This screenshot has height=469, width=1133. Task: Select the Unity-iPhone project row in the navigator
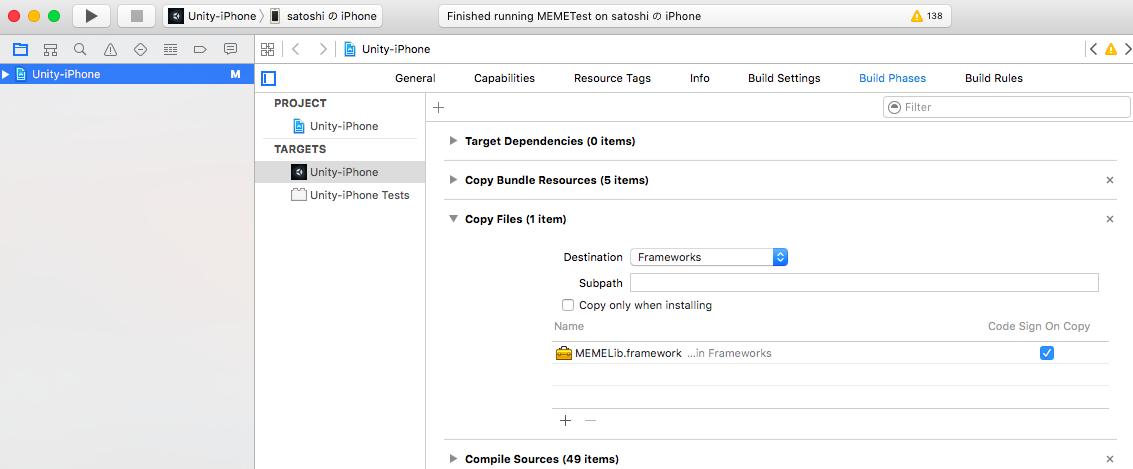[x=127, y=74]
